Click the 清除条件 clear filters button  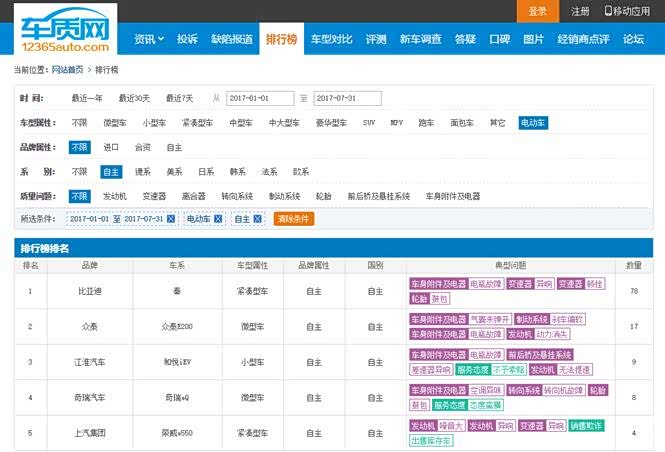293,219
